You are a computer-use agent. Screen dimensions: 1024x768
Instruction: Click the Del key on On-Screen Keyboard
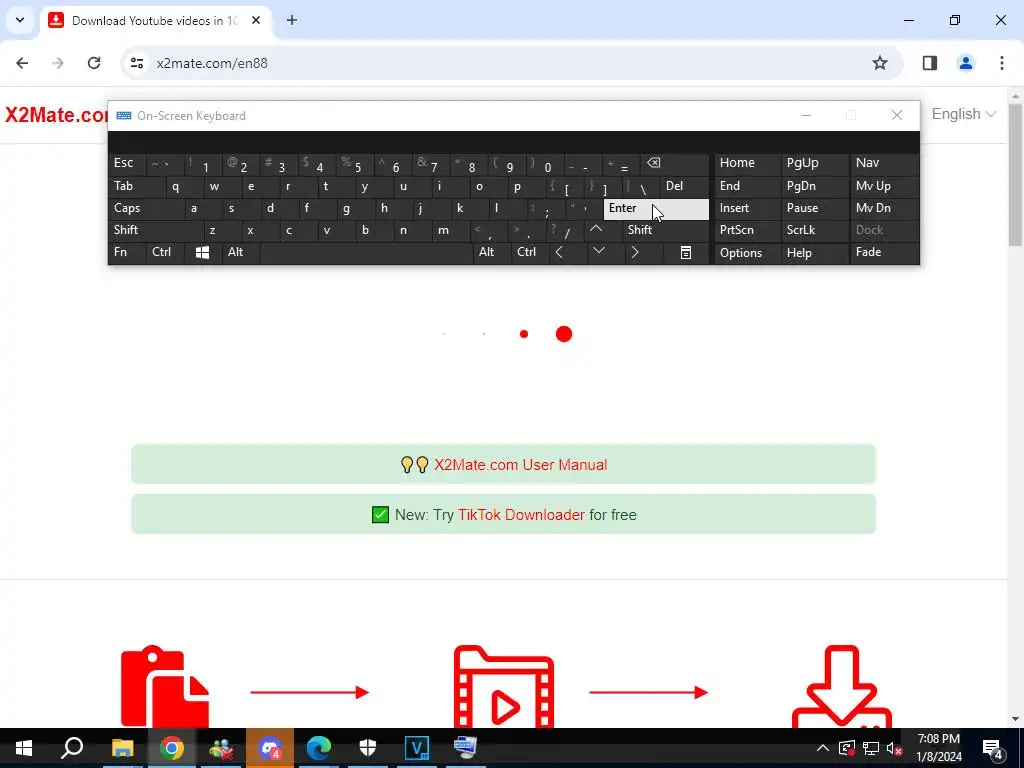684,186
